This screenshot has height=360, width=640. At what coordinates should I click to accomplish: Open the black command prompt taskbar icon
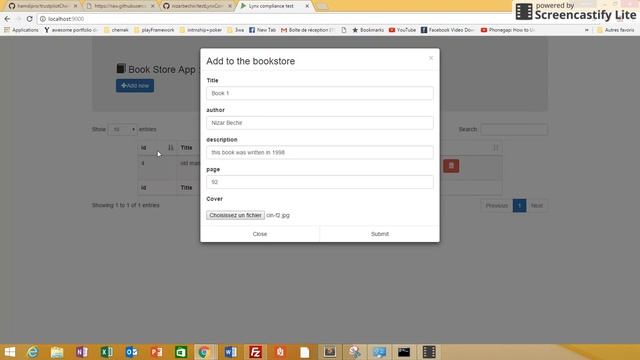[x=404, y=352]
